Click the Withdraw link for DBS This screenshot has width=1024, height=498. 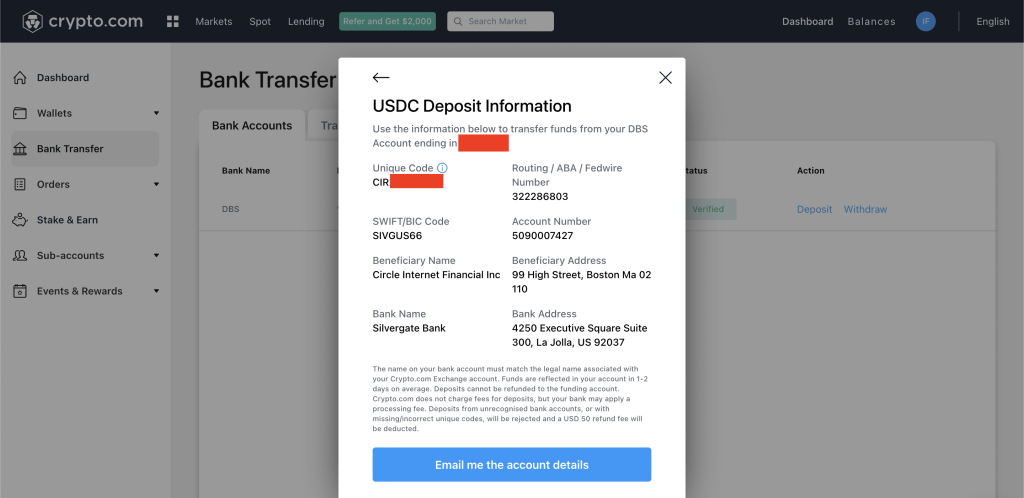point(865,210)
